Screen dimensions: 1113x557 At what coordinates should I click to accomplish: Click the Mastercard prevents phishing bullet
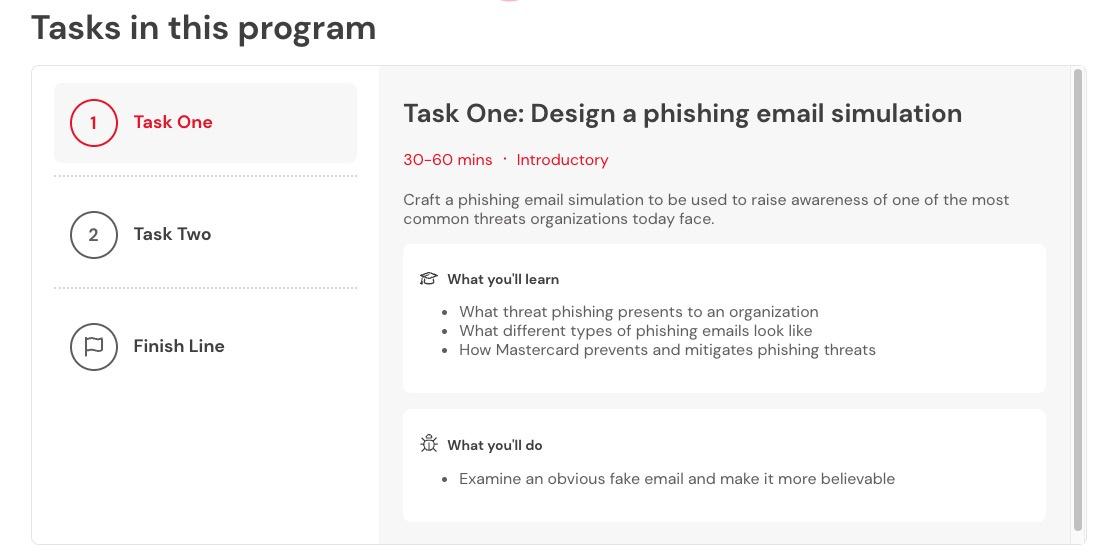point(667,350)
